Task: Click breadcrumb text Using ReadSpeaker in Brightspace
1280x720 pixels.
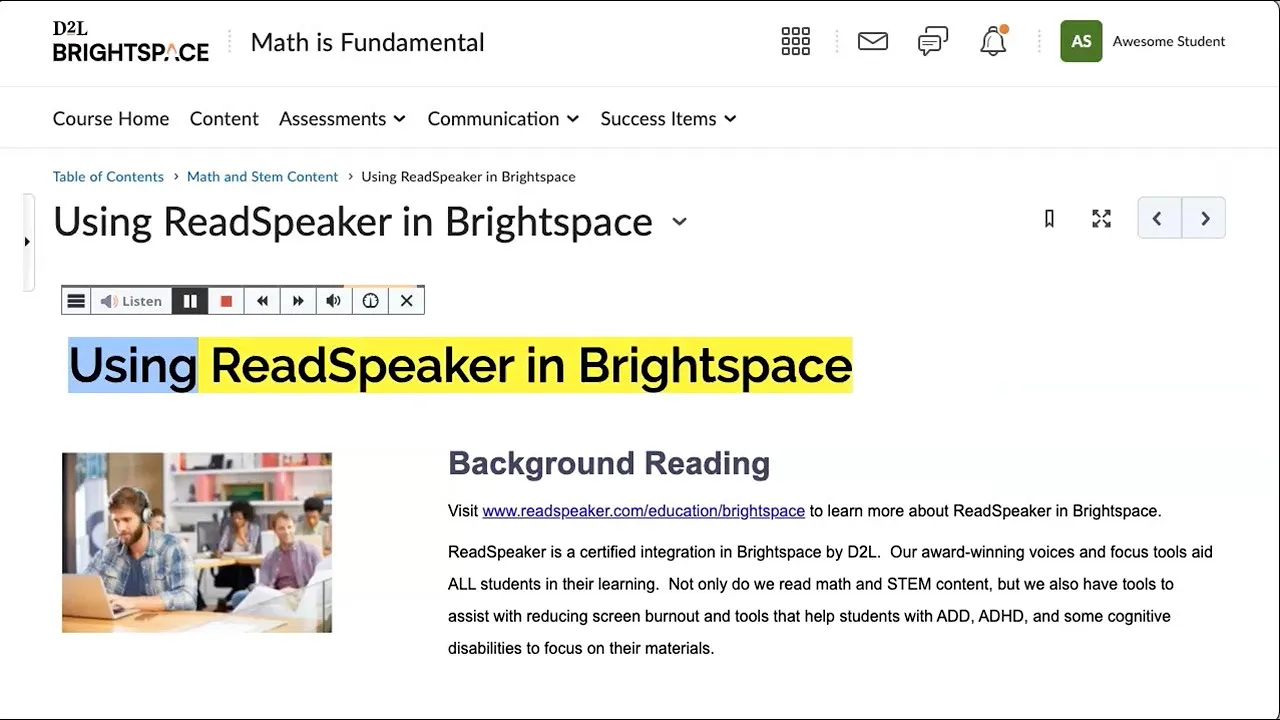Action: click(468, 176)
